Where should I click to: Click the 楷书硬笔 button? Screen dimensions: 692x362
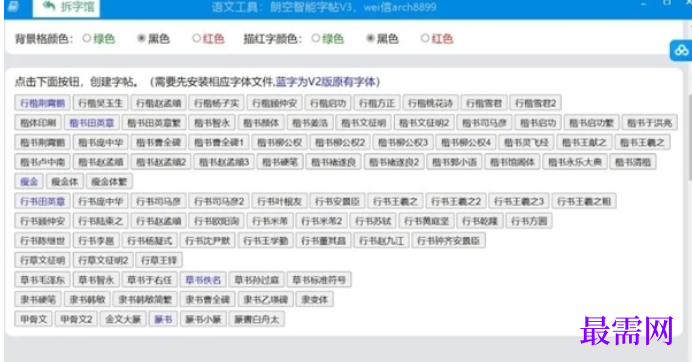(x=280, y=162)
